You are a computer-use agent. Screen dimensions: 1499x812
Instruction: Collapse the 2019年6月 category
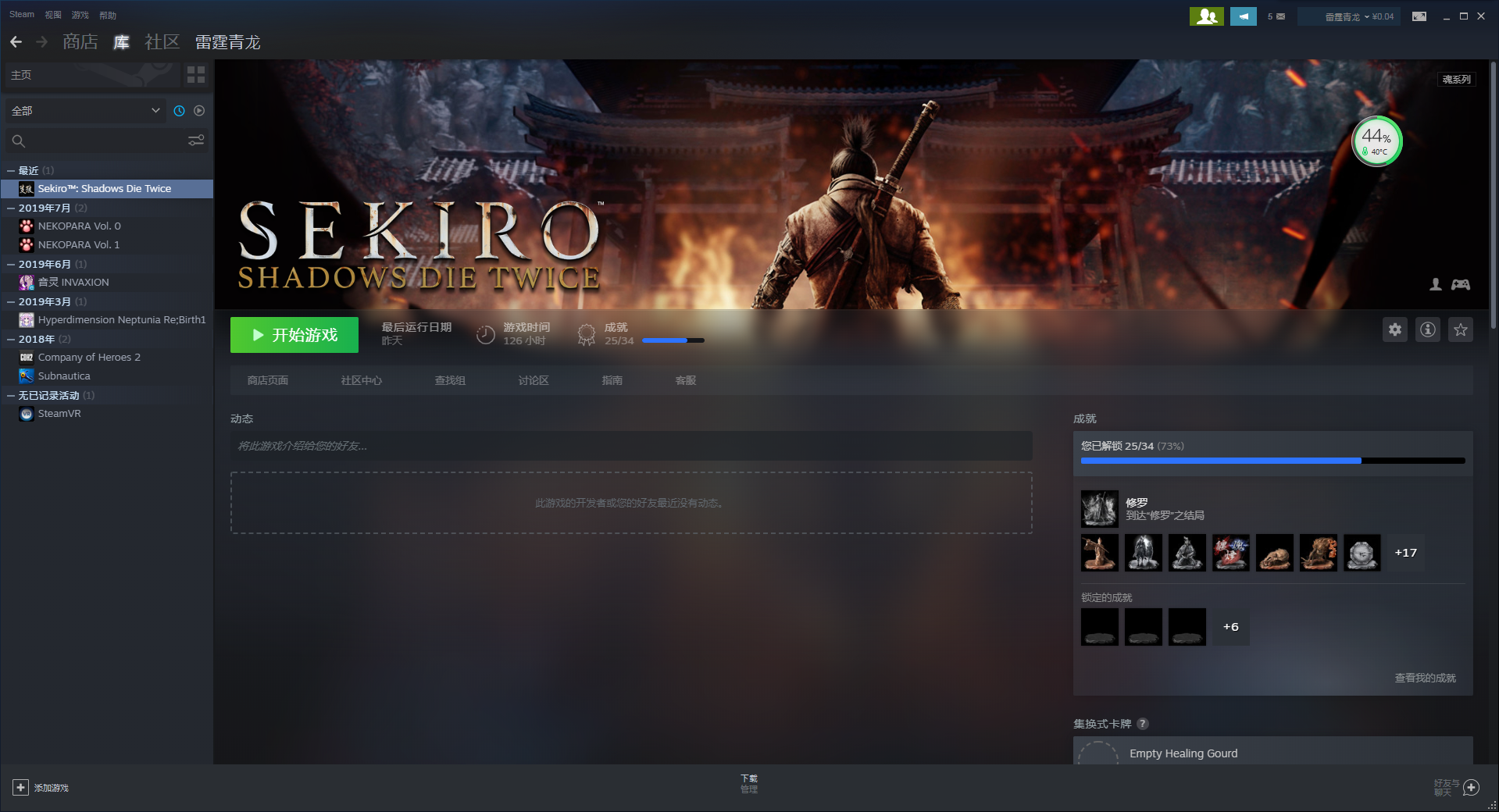tap(11, 264)
